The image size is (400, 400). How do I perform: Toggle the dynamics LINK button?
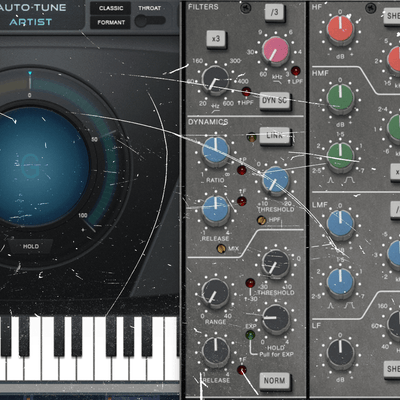275,136
